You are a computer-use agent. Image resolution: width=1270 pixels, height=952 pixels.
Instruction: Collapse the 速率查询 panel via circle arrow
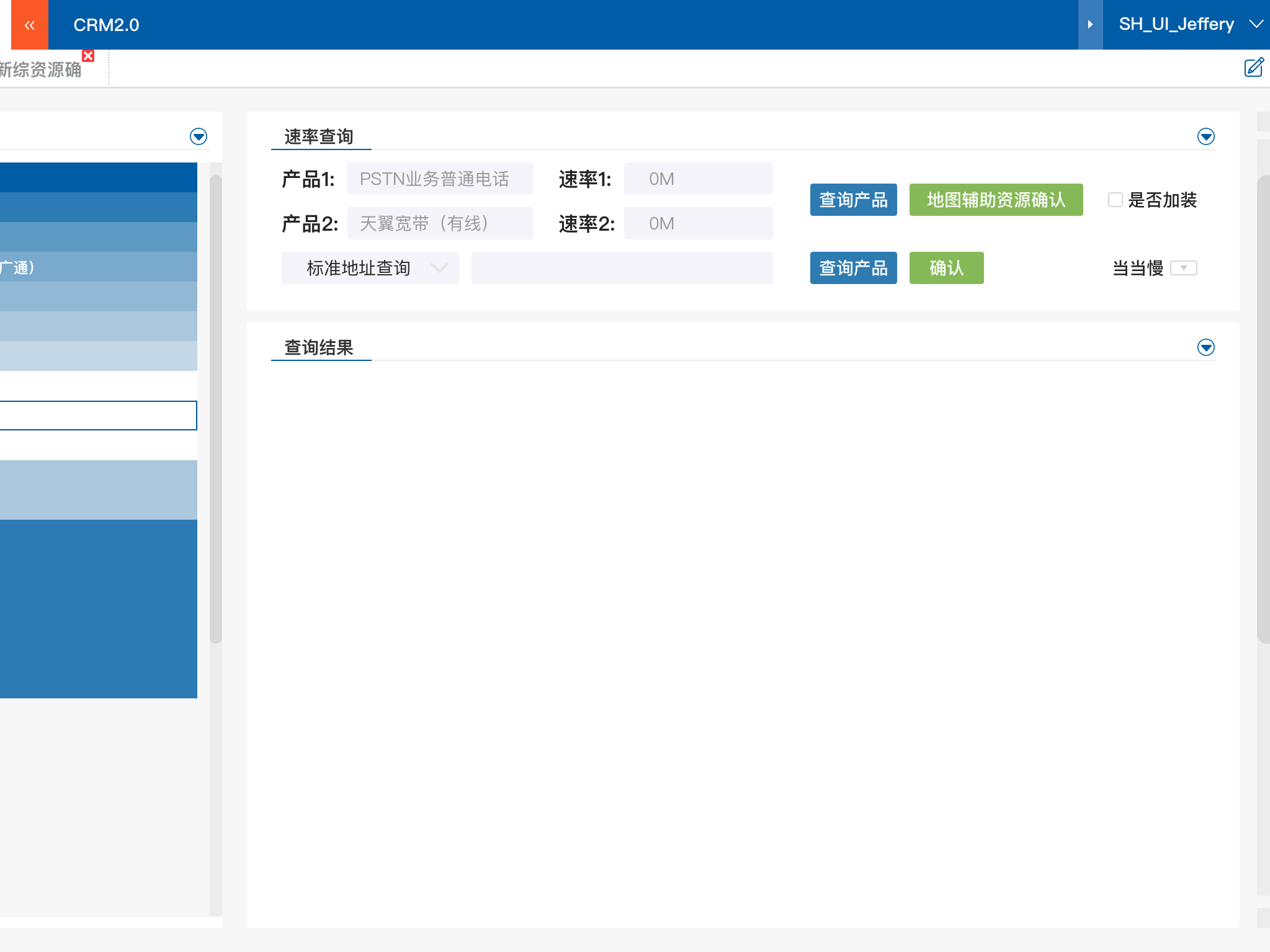1205,136
